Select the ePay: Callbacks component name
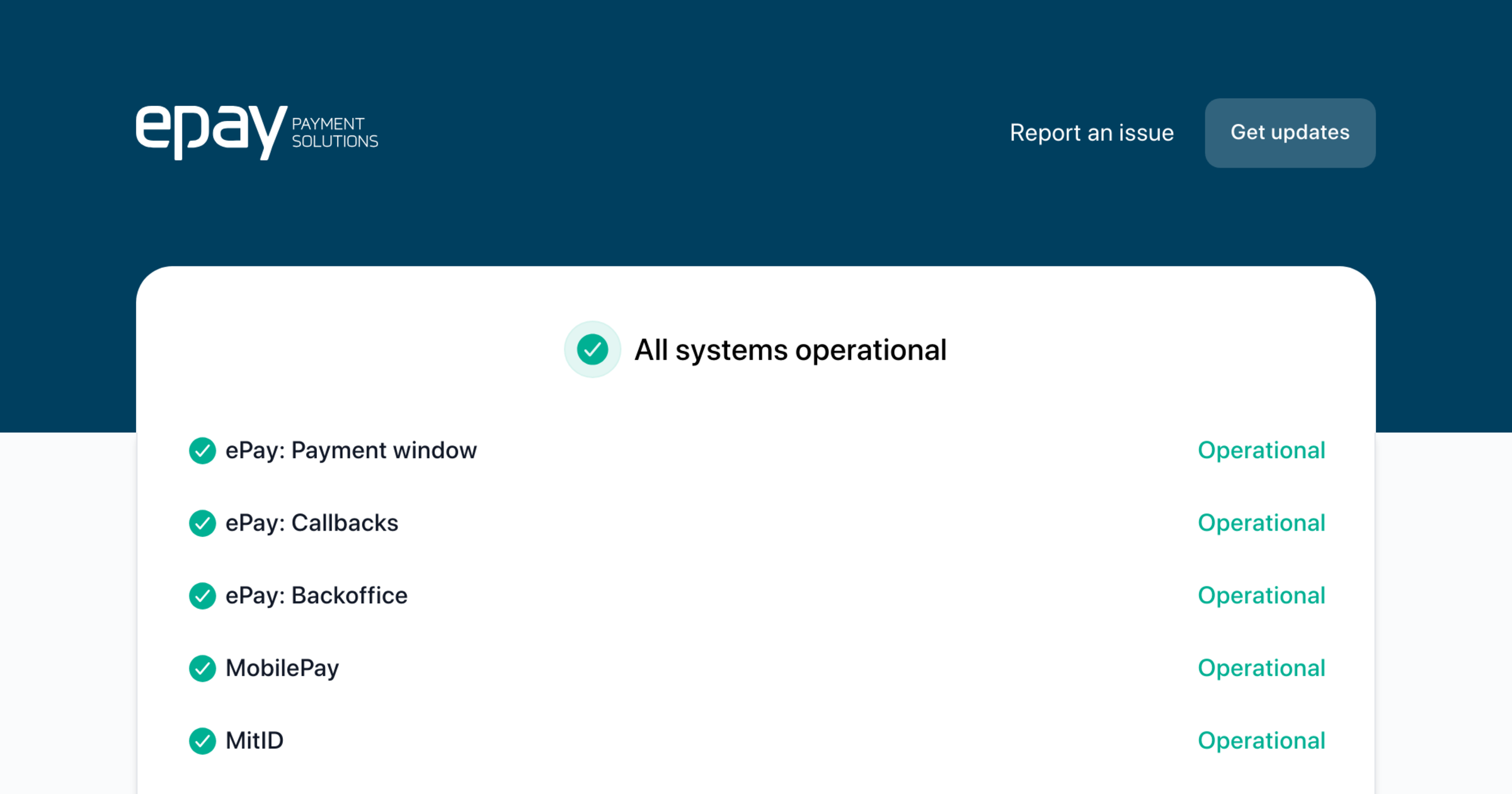Viewport: 1512px width, 794px height. (312, 523)
